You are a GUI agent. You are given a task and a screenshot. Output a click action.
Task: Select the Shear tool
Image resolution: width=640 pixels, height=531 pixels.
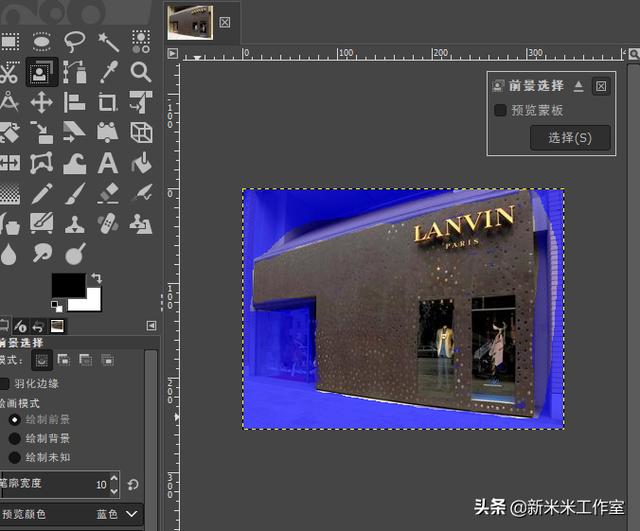tap(75, 132)
